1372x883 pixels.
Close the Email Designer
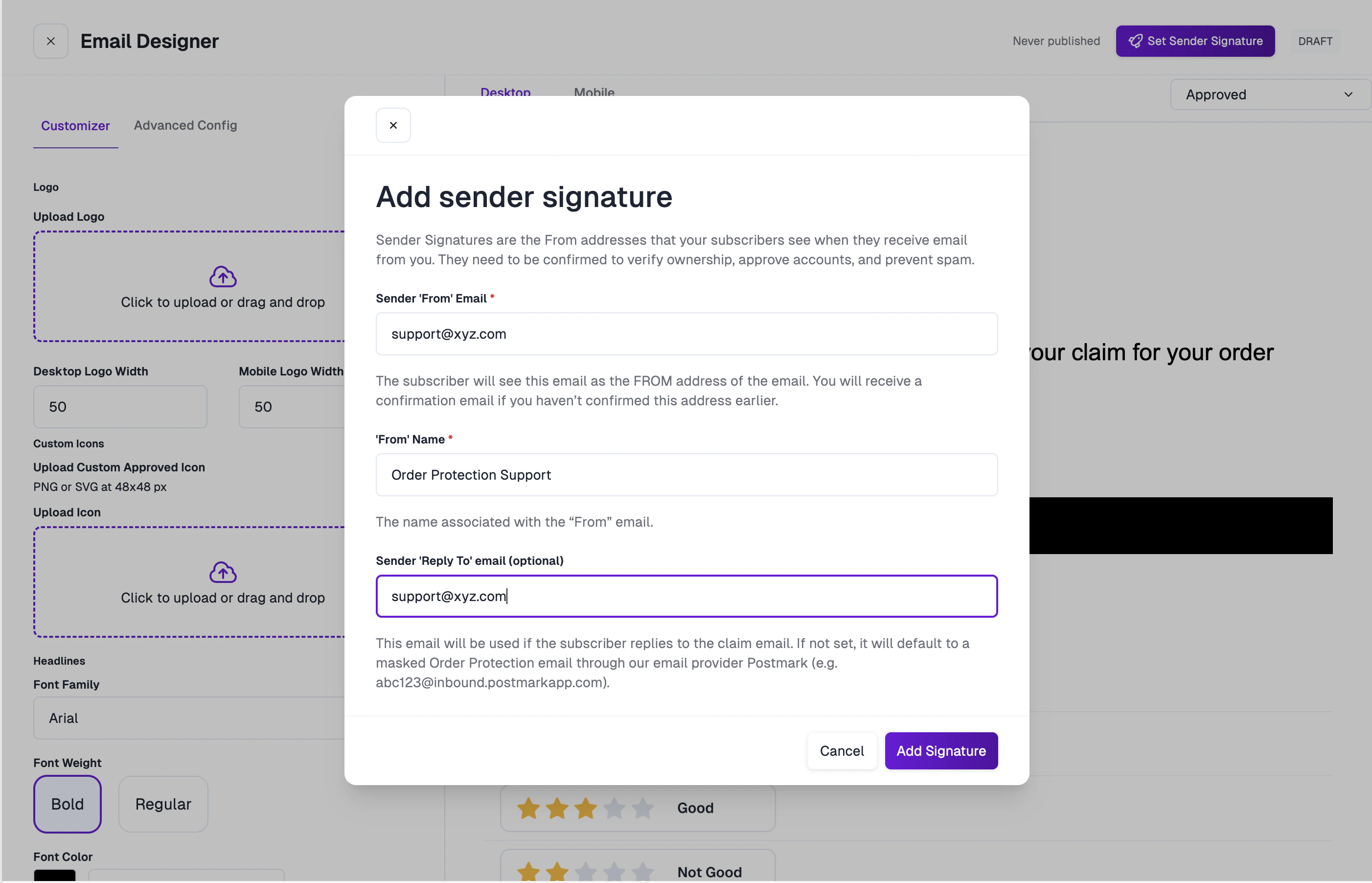pyautogui.click(x=50, y=41)
